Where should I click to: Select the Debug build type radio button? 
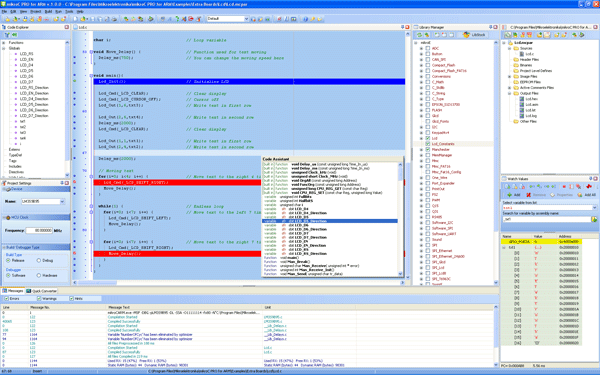[x=39, y=261]
